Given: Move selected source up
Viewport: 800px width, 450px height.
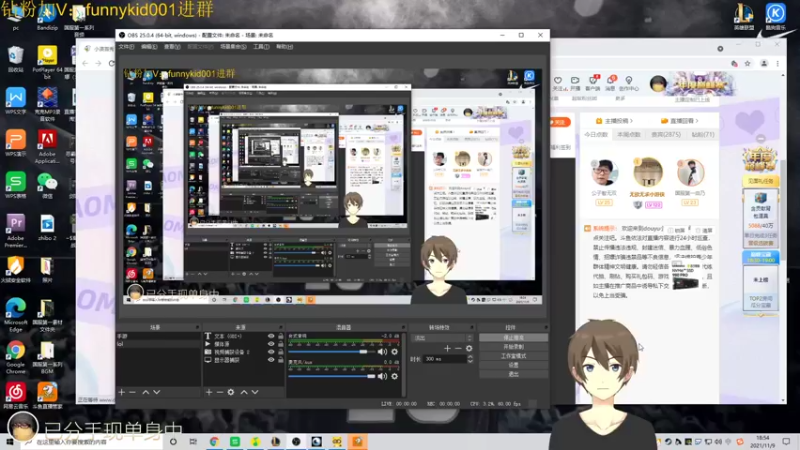Looking at the screenshot, I should pyautogui.click(x=244, y=392).
